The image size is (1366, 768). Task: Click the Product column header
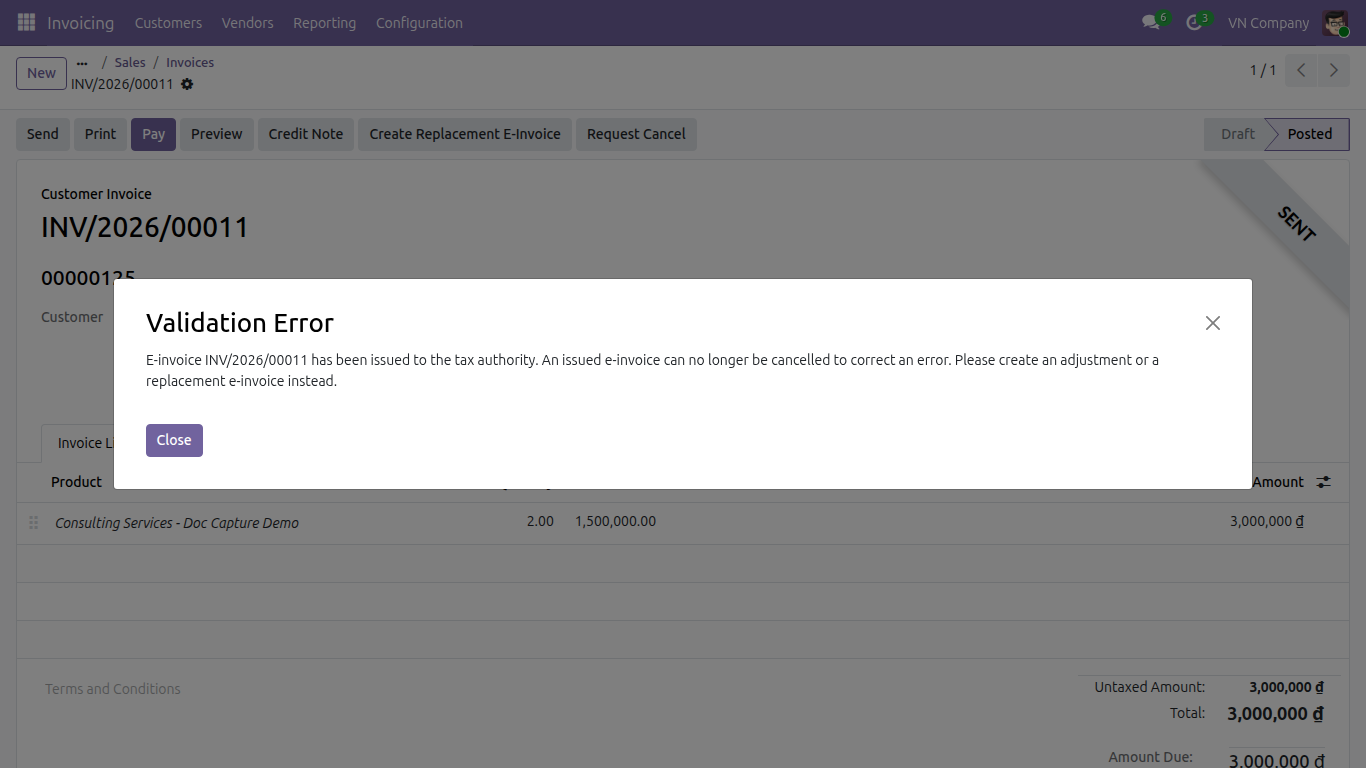coord(76,482)
